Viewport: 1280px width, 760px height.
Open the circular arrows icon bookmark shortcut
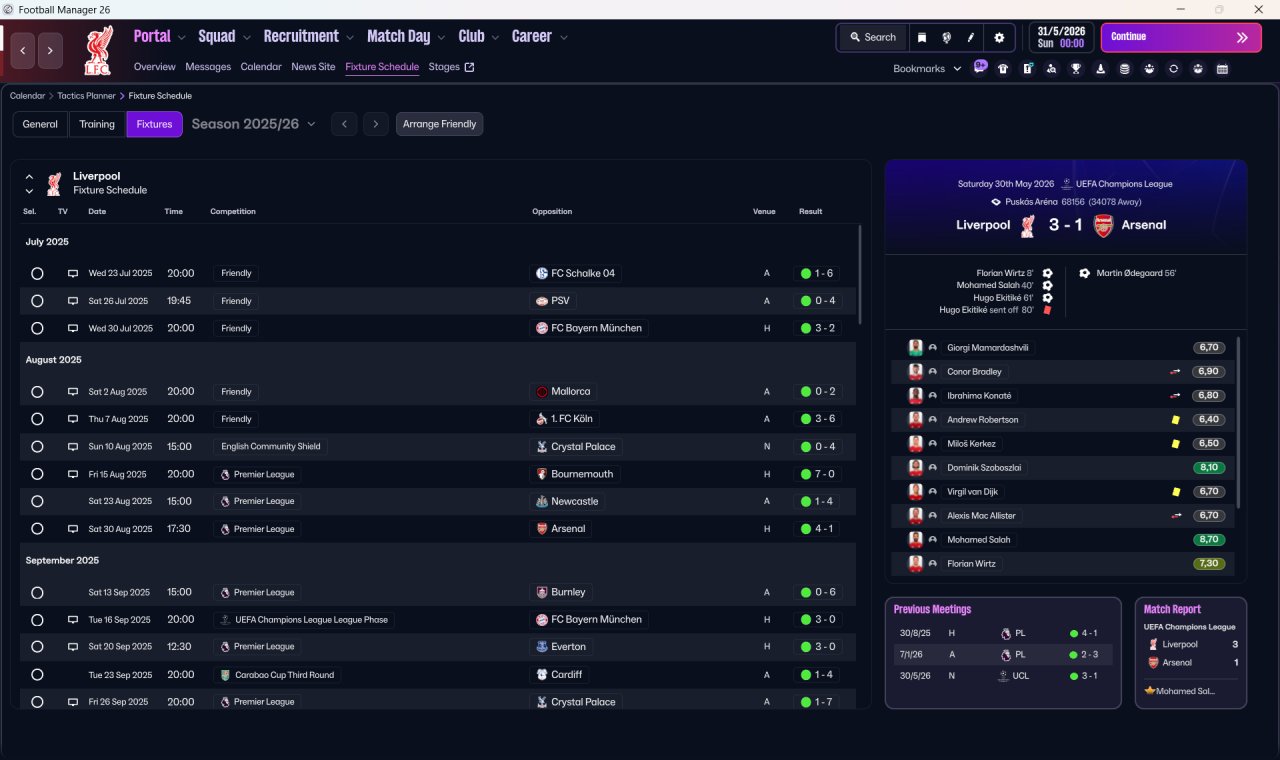click(x=1174, y=69)
